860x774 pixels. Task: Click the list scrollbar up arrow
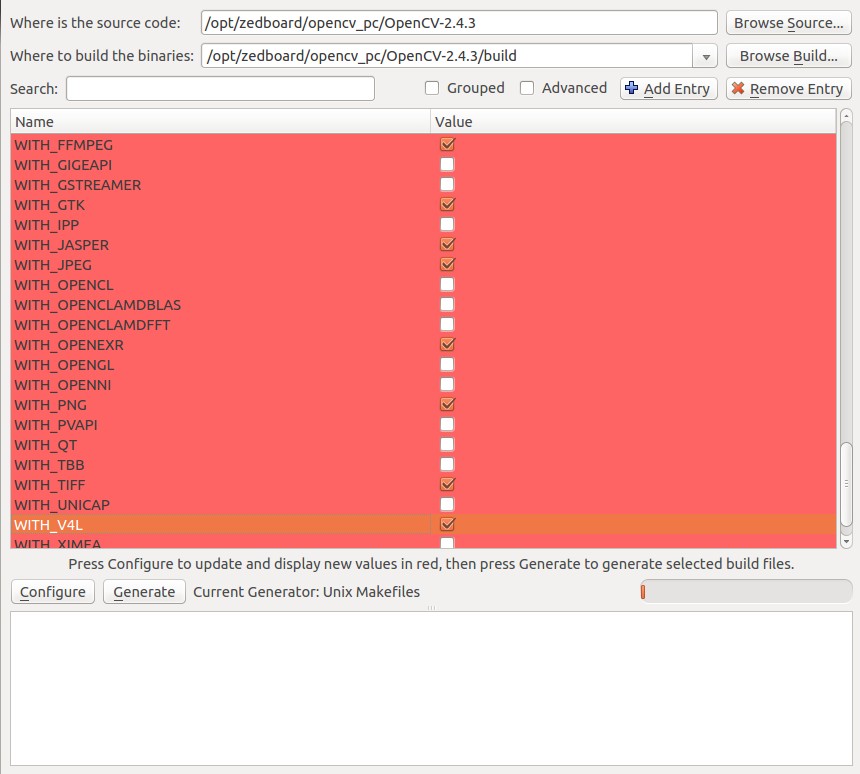click(x=846, y=116)
